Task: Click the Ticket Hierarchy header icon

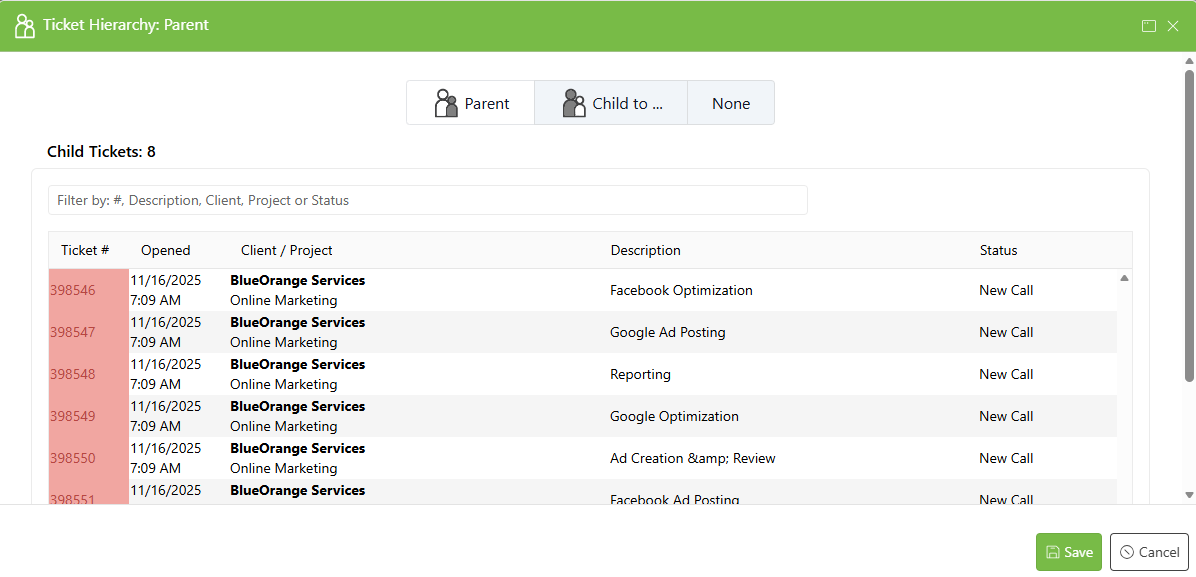Action: pyautogui.click(x=25, y=25)
